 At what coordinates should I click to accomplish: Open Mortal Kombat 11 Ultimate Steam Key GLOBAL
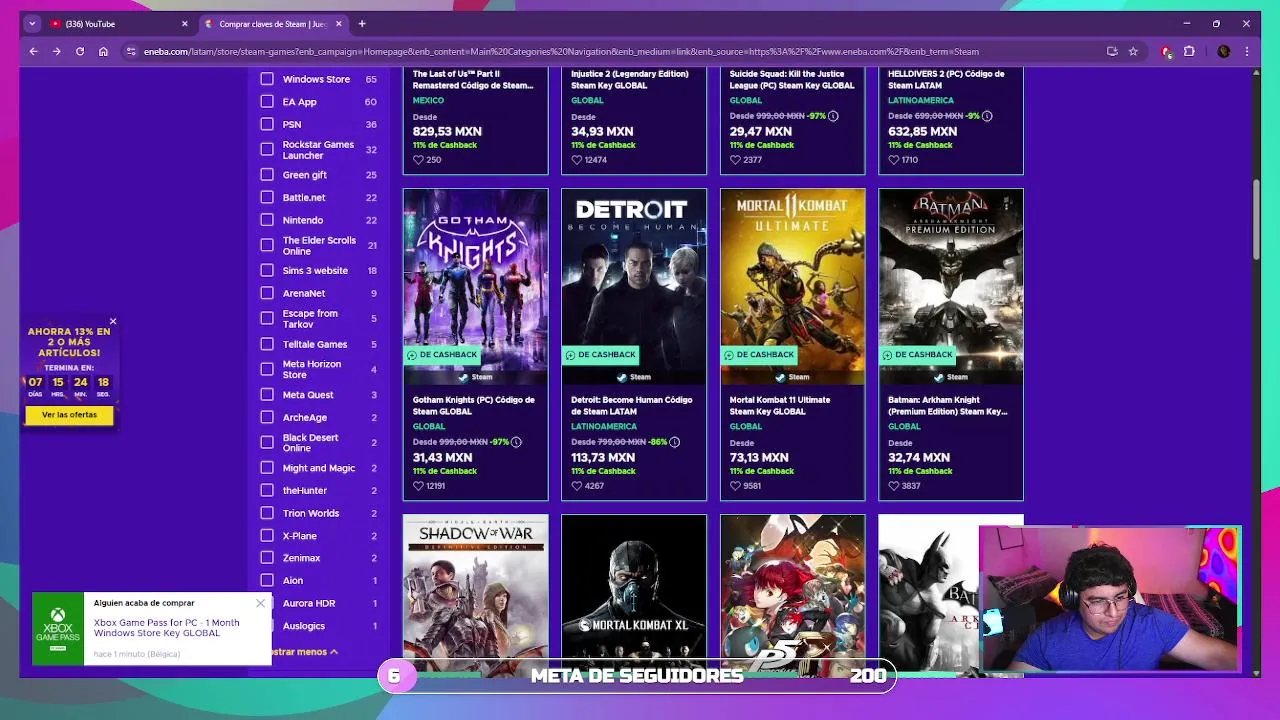coord(780,405)
